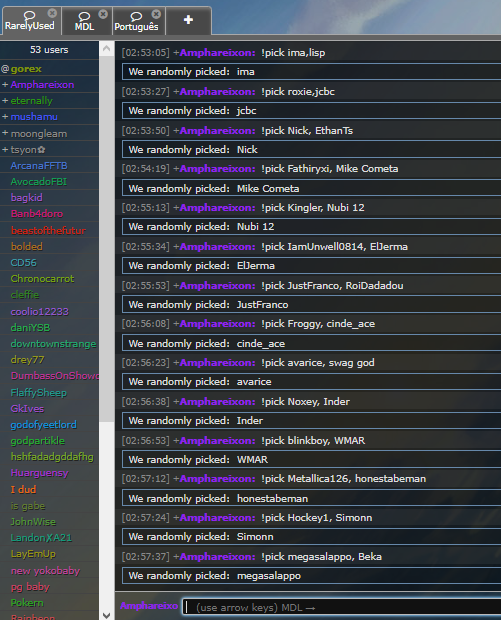Select user godofyeetlord in the list
Screen dimensions: 501x620
tap(43, 425)
